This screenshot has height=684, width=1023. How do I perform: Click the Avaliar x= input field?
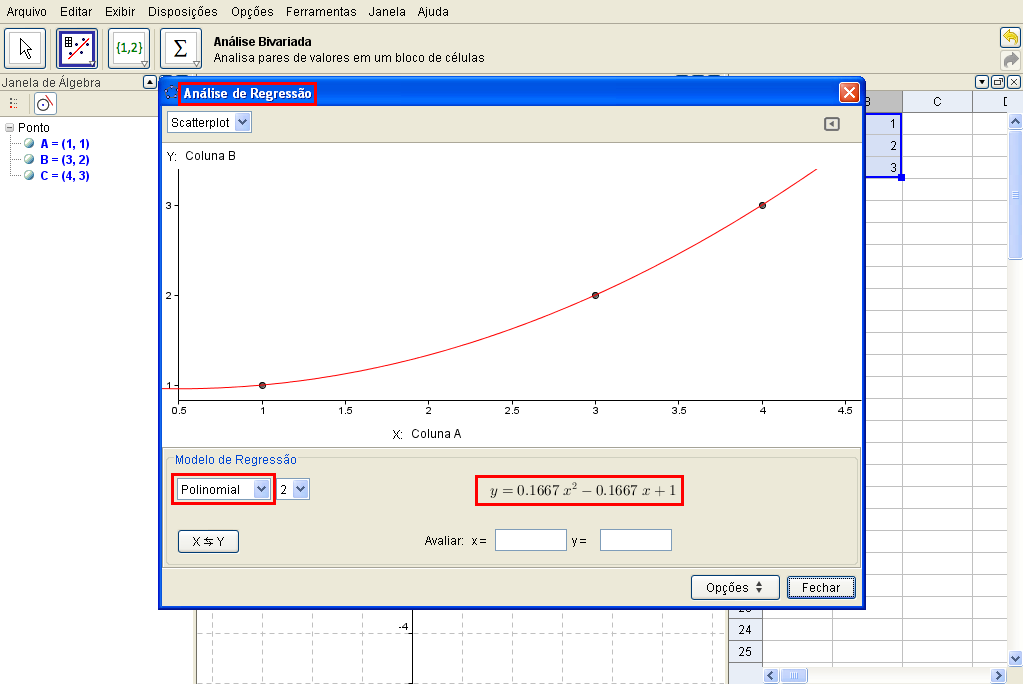tap(530, 541)
